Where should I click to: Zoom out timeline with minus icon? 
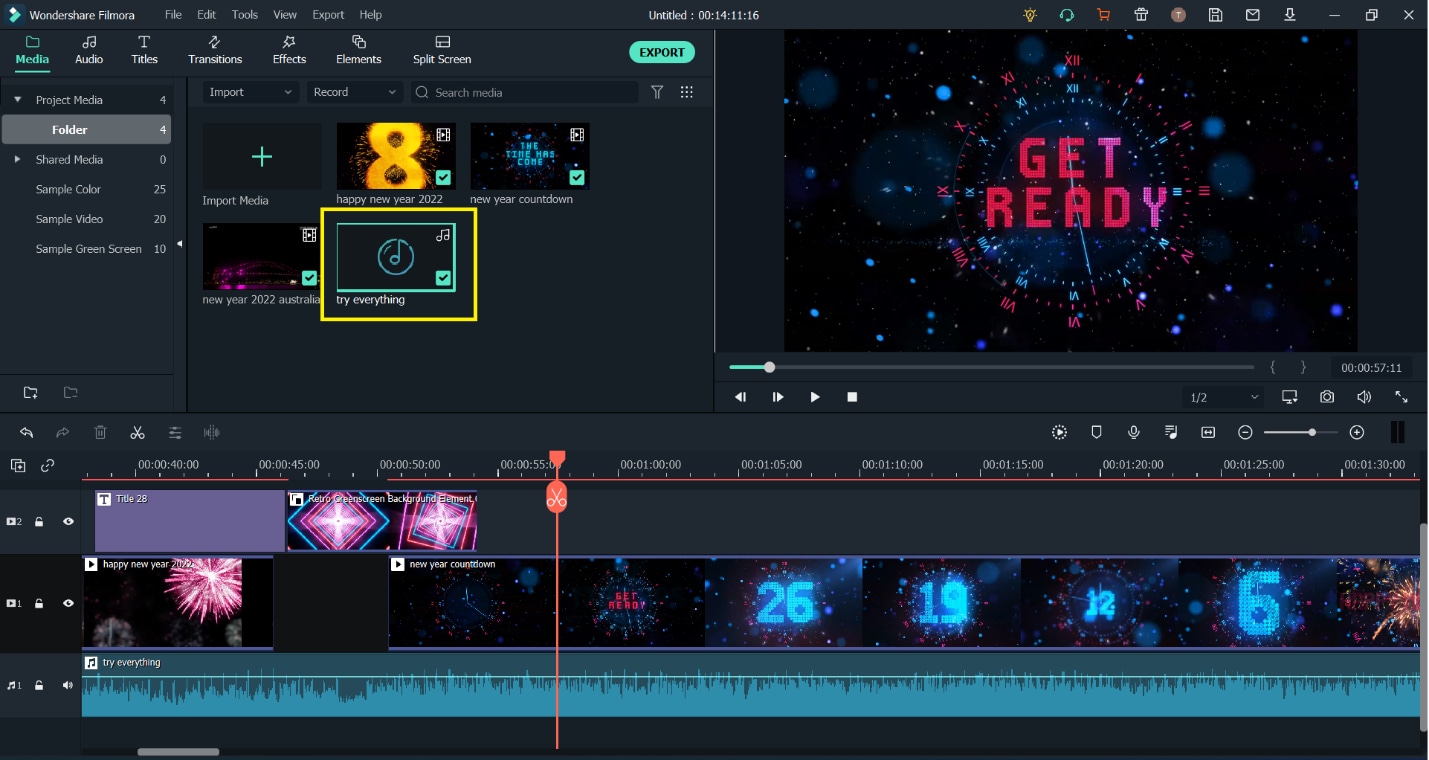click(x=1245, y=432)
